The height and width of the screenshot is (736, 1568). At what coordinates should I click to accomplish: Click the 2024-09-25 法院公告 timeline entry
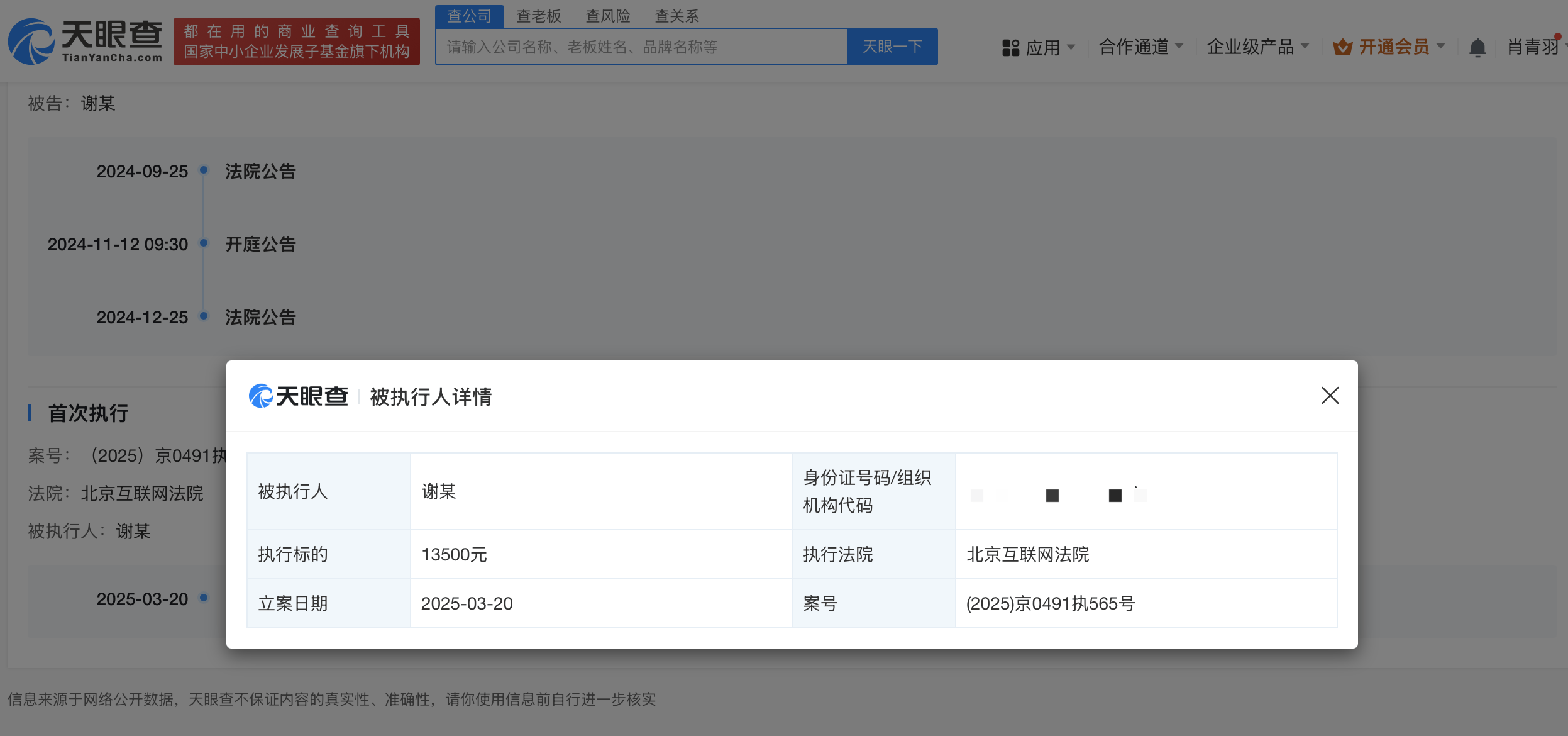[260, 171]
